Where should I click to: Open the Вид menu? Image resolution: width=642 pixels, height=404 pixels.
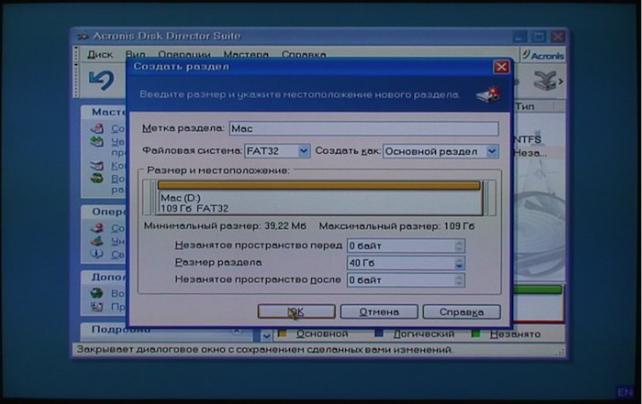point(136,54)
